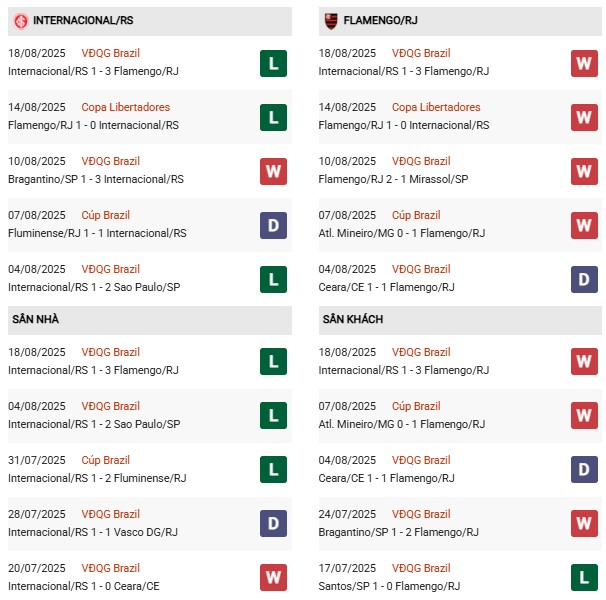Click the W badge for Internacional/RS 1-0 Ceara/CE
The image size is (606, 600).
tap(273, 578)
